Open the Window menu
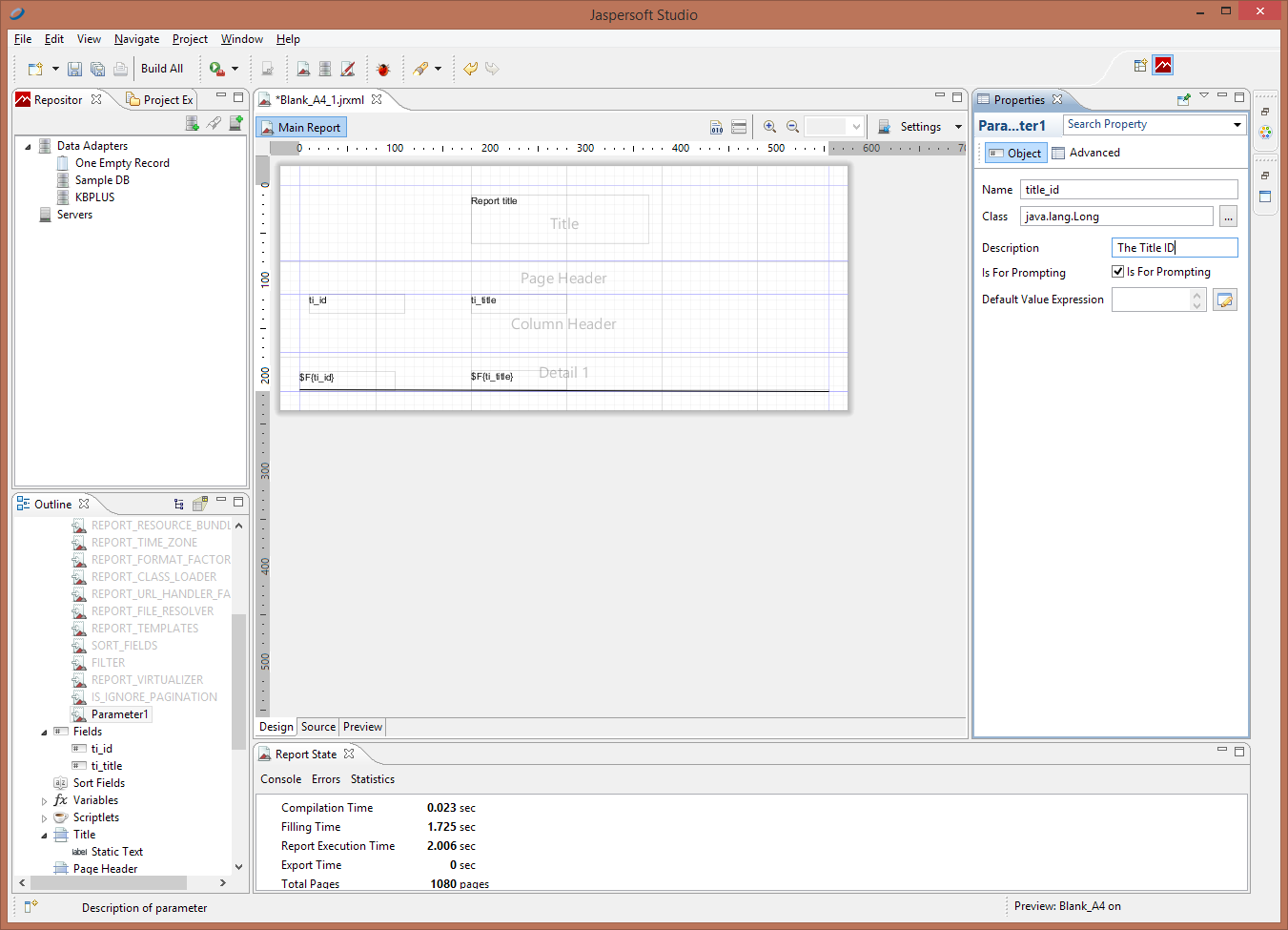The height and width of the screenshot is (930, 1288). [x=242, y=39]
